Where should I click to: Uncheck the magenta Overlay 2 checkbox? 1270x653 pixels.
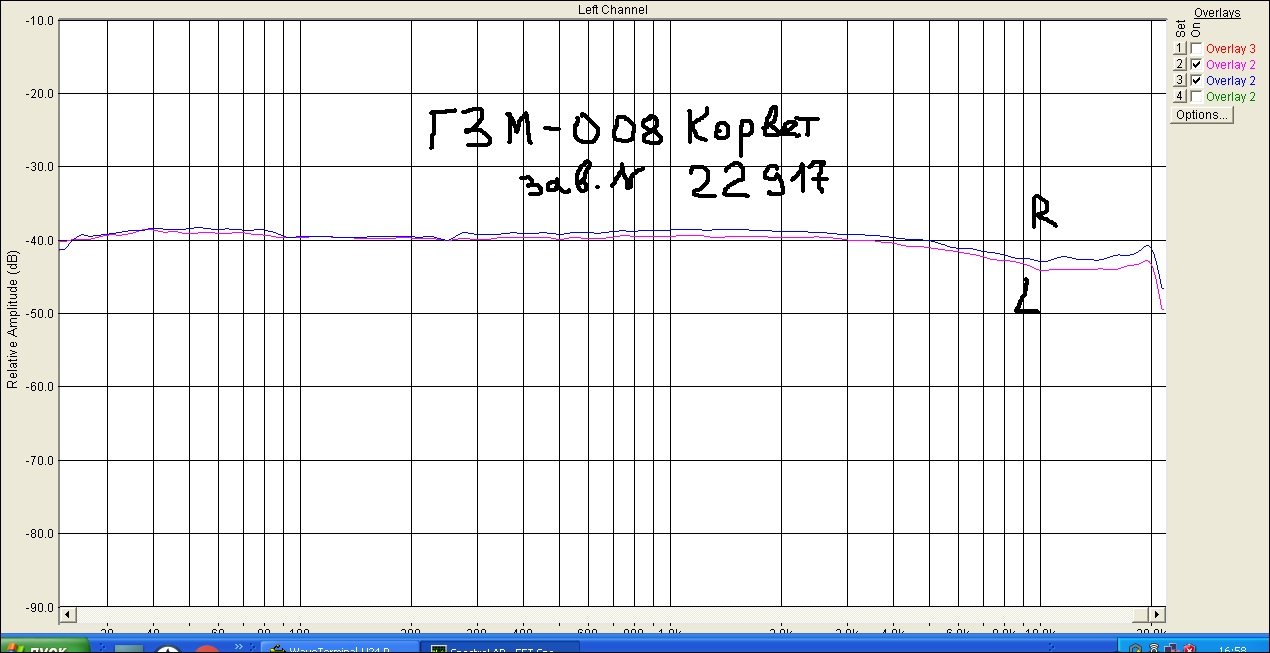(x=1196, y=64)
